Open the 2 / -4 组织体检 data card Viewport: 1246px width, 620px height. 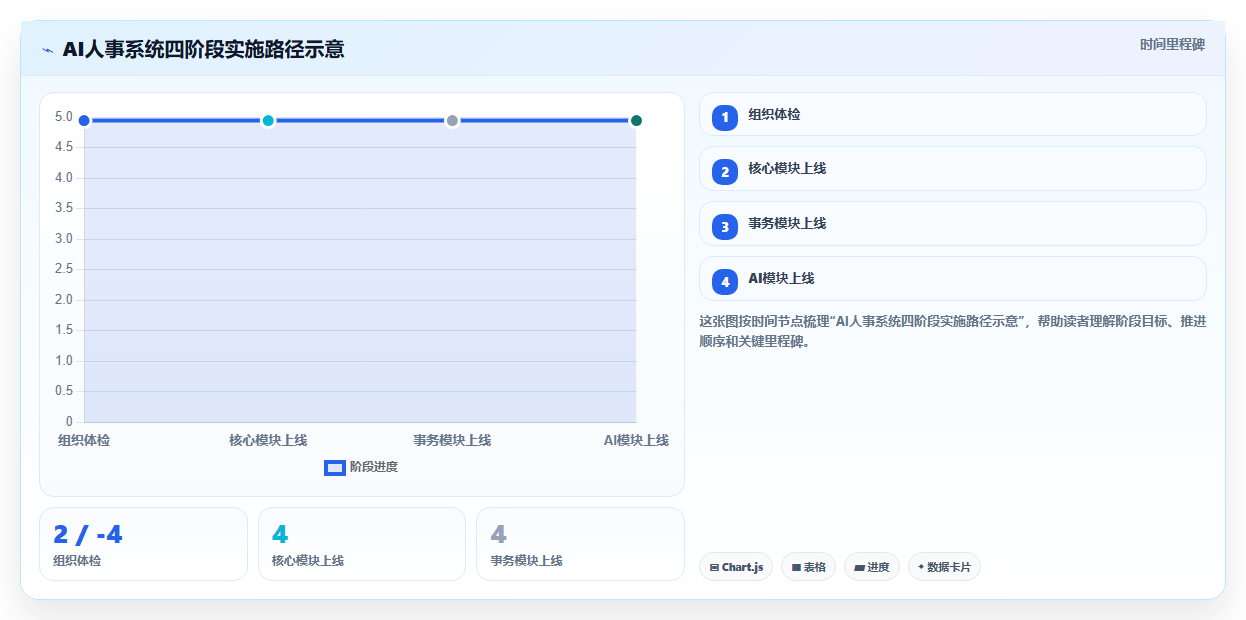coord(143,544)
